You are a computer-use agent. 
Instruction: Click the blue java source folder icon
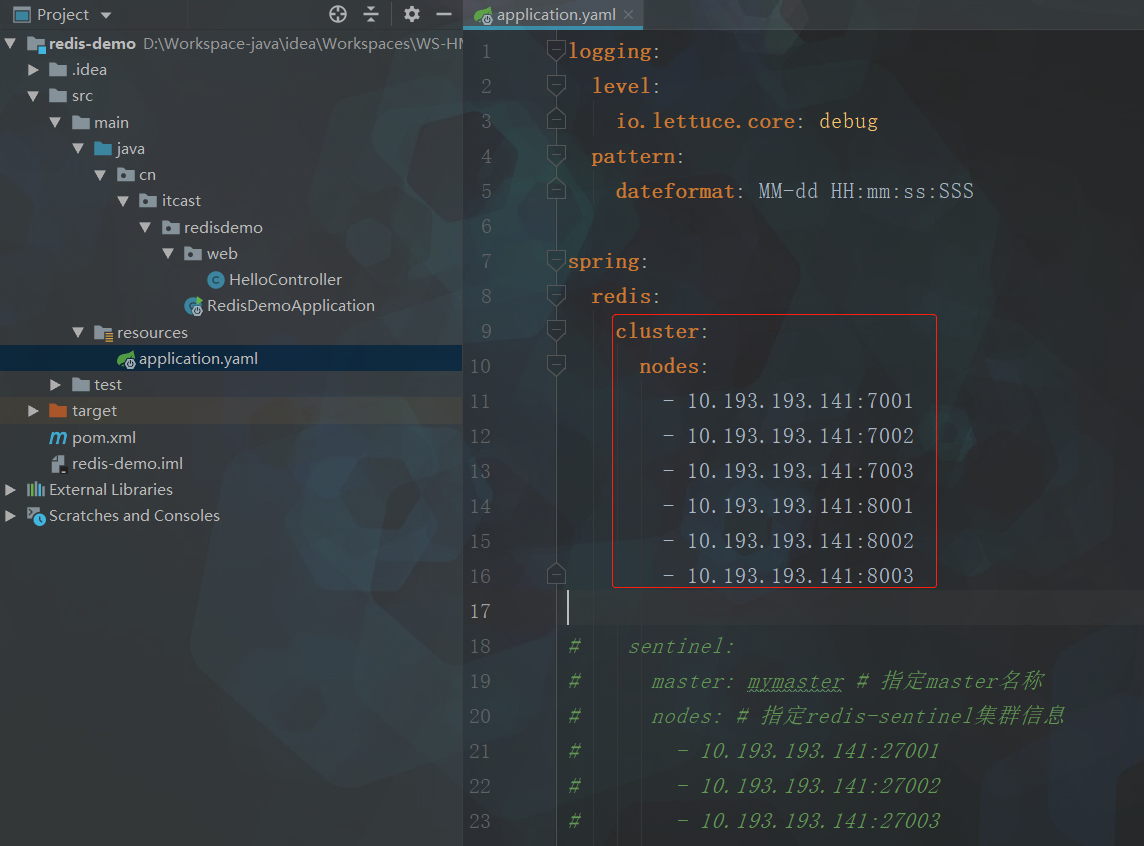pyautogui.click(x=104, y=149)
